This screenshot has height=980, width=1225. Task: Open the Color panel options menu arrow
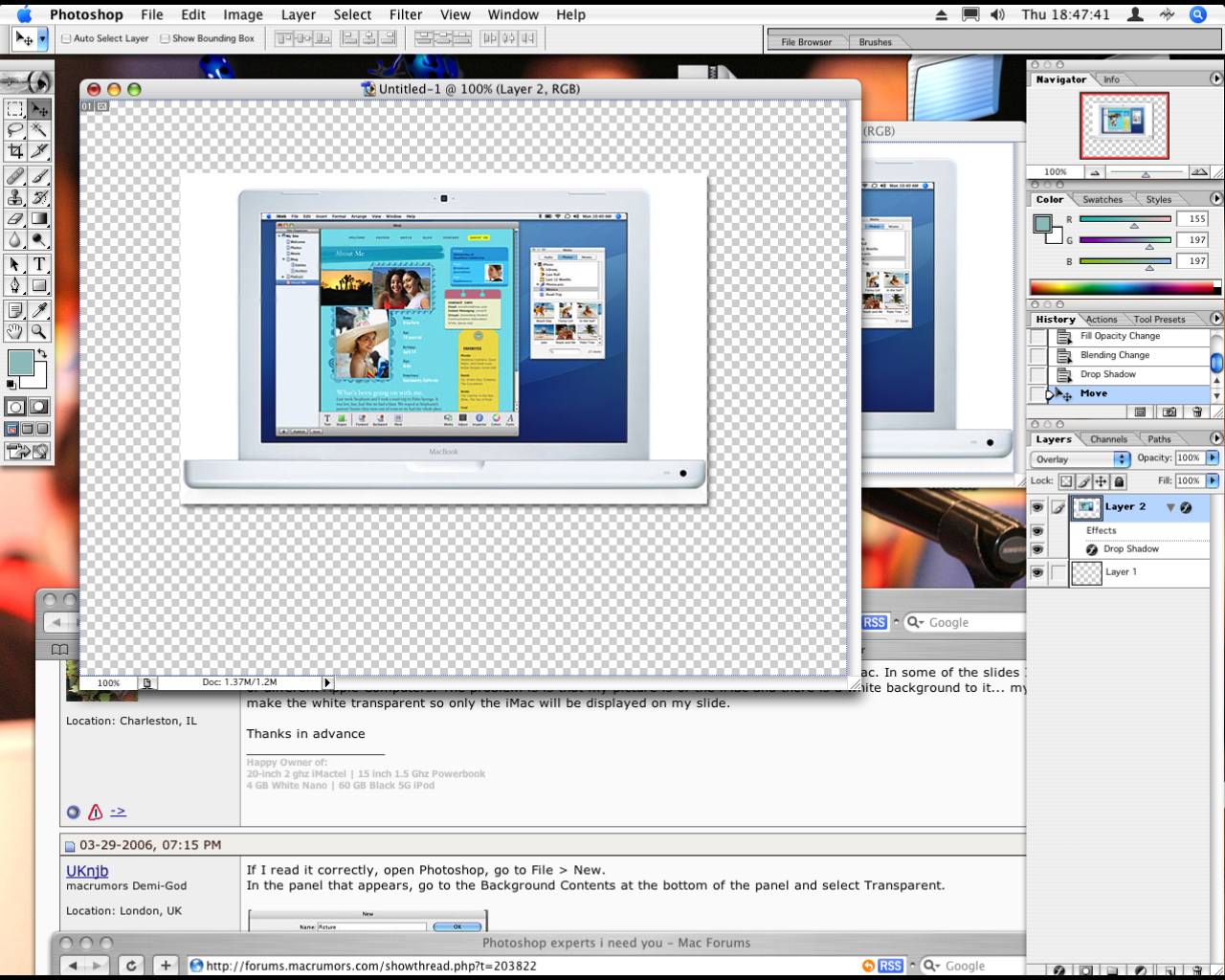point(1216,199)
